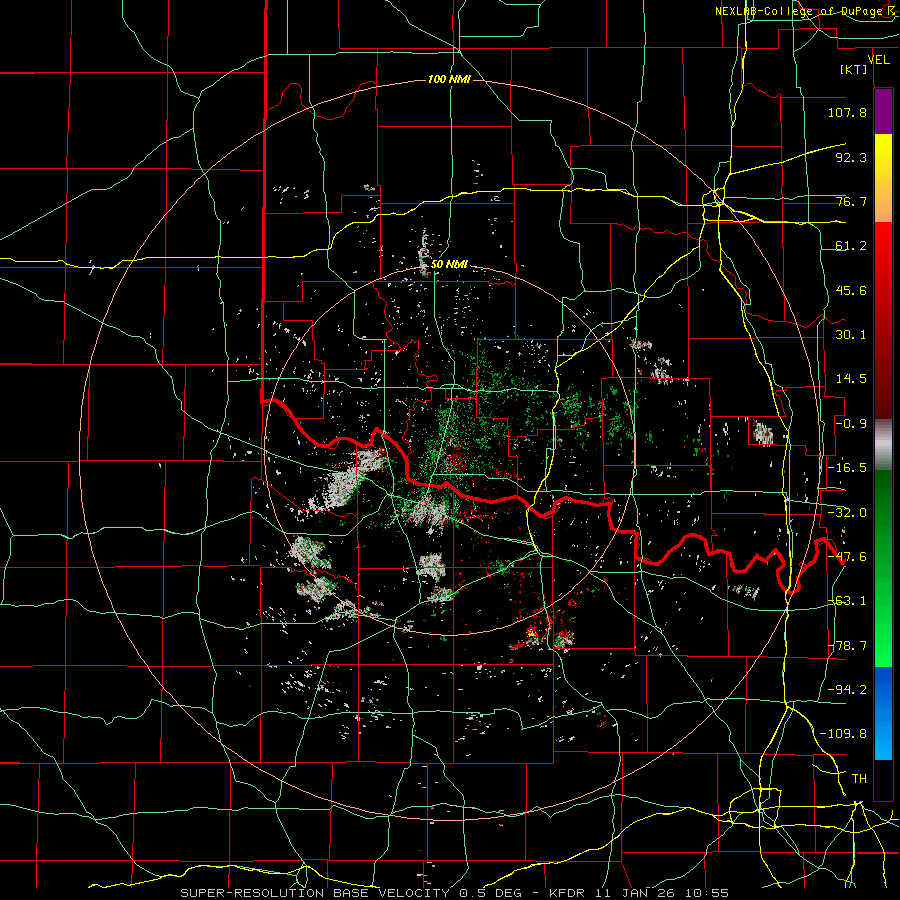Click the -0.9 velocity scale value
900x900 pixels.
pos(851,424)
